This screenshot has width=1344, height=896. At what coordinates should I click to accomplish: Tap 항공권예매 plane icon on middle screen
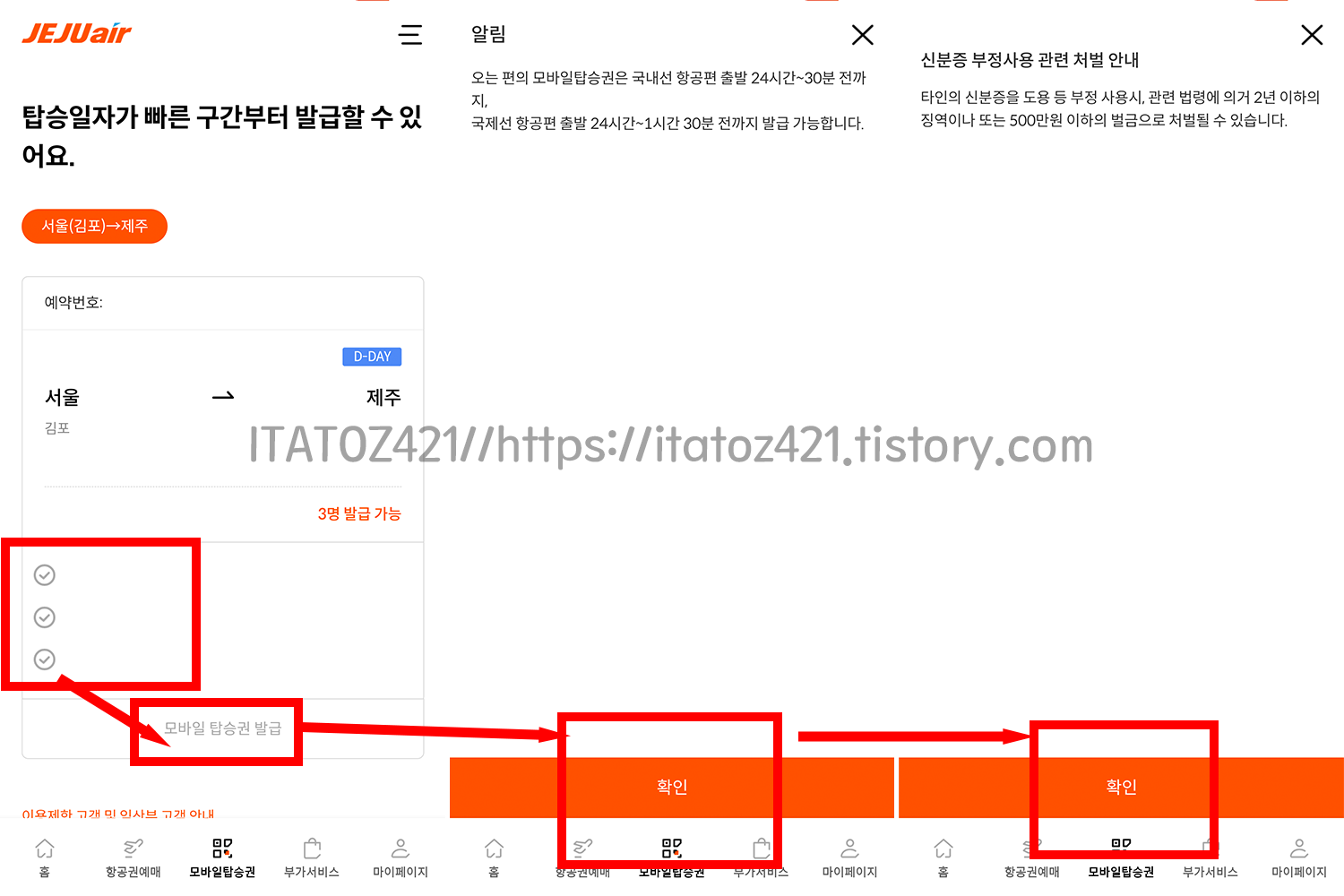pyautogui.click(x=582, y=848)
